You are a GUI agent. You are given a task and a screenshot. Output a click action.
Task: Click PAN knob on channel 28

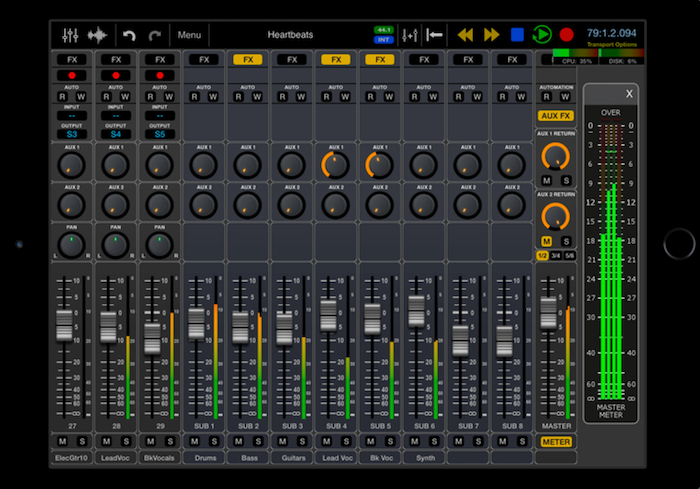[x=116, y=245]
